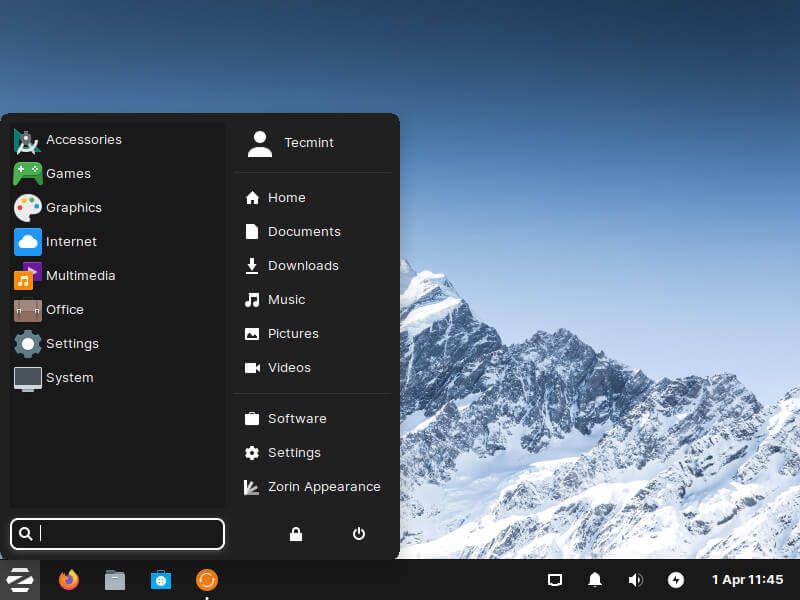Open the Software store icon in the taskbar

click(161, 580)
